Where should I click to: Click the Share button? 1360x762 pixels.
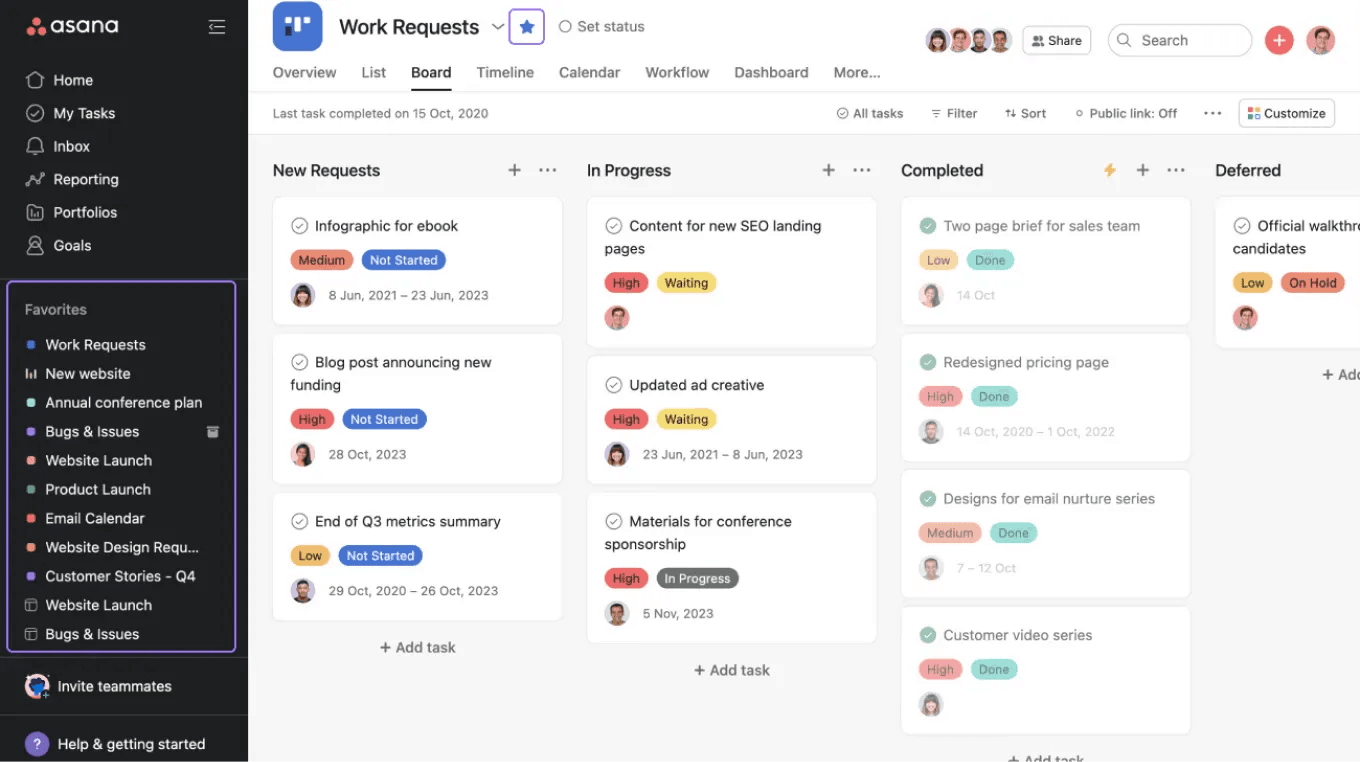pos(1056,40)
